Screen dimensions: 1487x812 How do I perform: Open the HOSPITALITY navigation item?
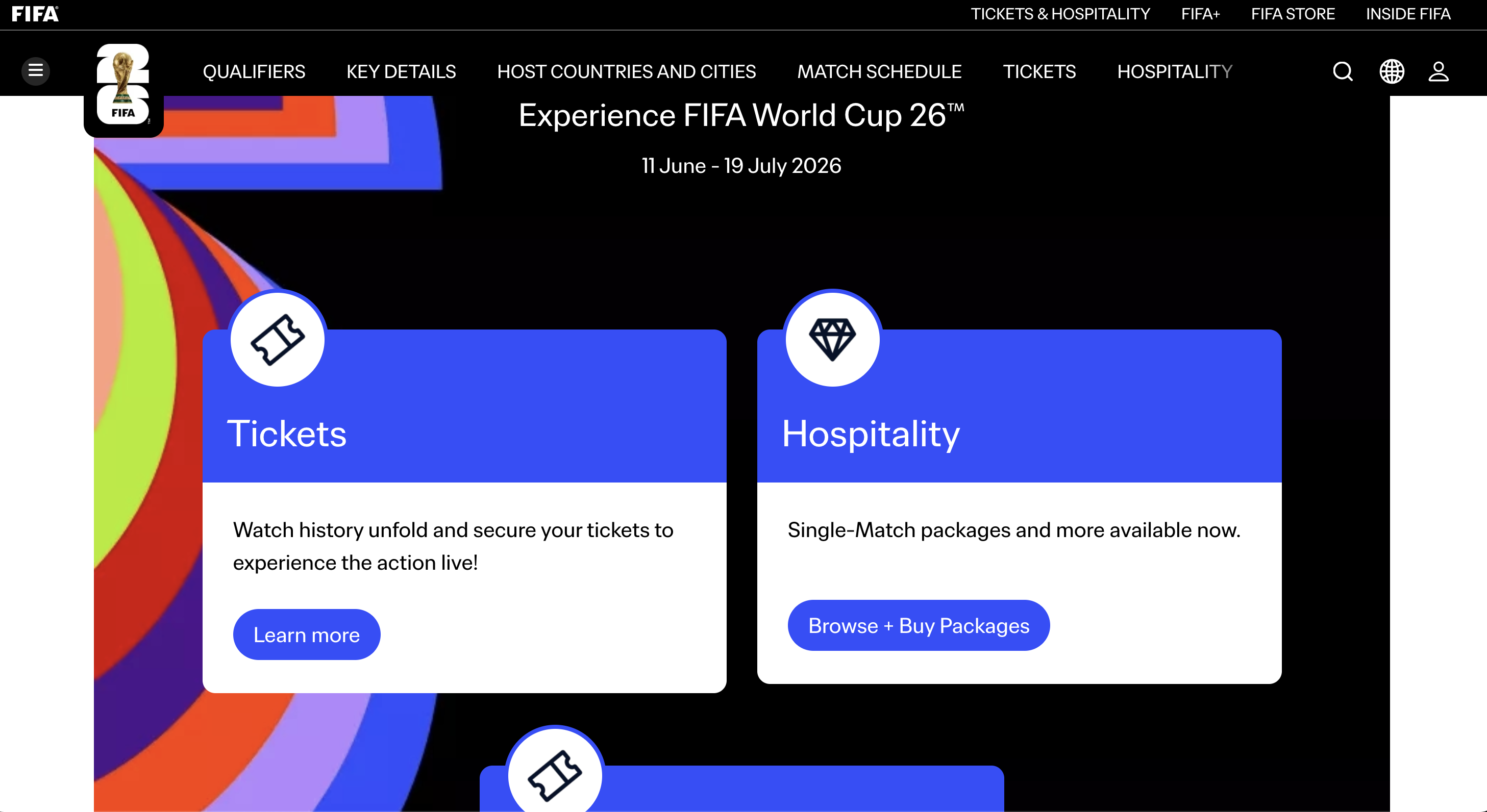[x=1174, y=71]
